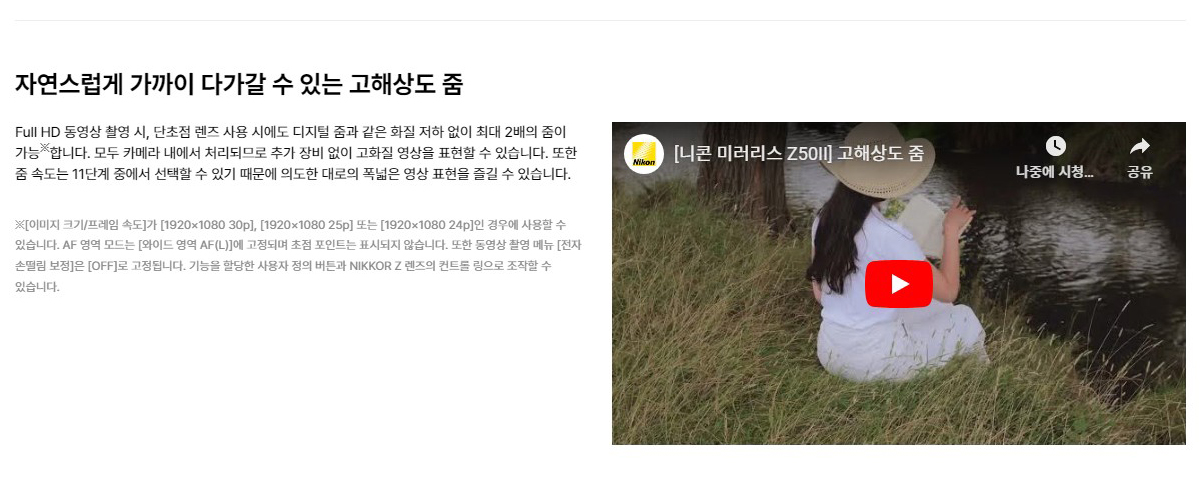
Task: Open the video title link 고해상도 줌
Action: pos(798,154)
